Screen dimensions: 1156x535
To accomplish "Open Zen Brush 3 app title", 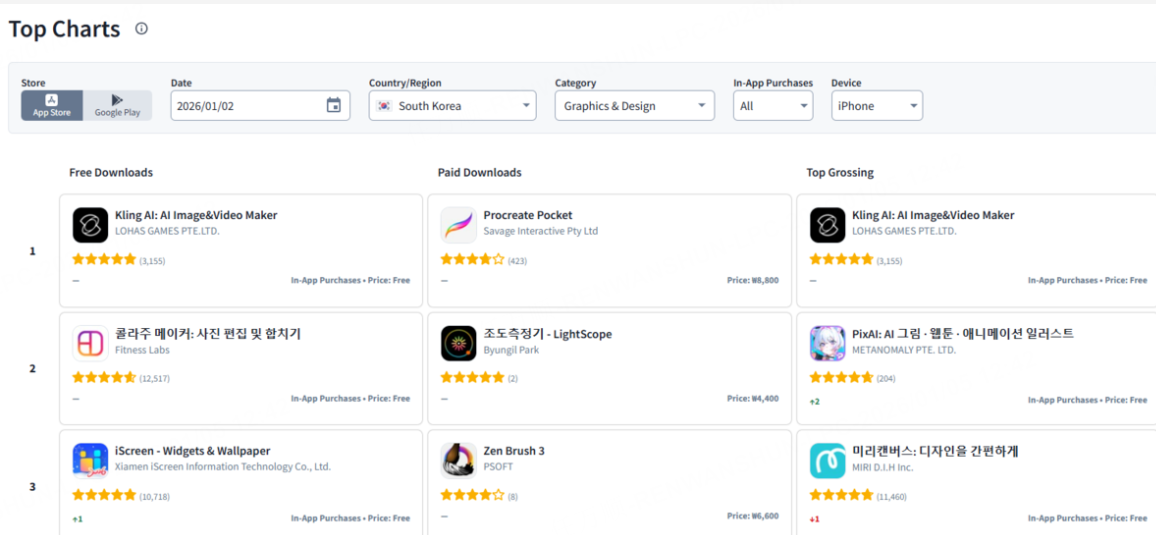I will click(x=514, y=451).
